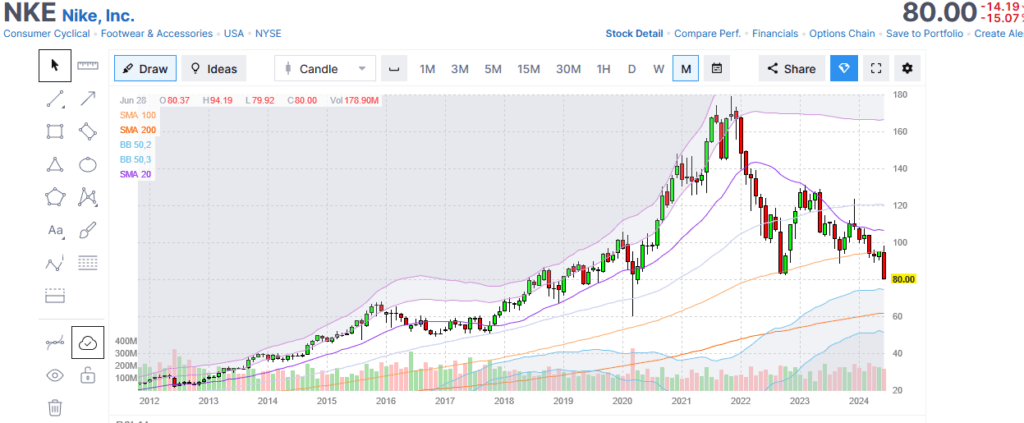
Task: Select the rotated rectangle tool
Action: point(88,131)
